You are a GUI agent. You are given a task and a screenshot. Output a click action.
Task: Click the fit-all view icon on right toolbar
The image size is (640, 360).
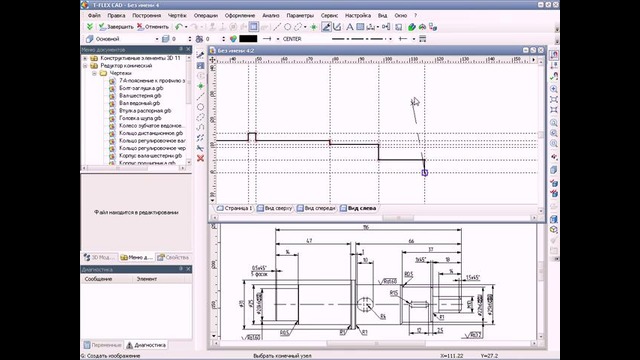click(554, 100)
